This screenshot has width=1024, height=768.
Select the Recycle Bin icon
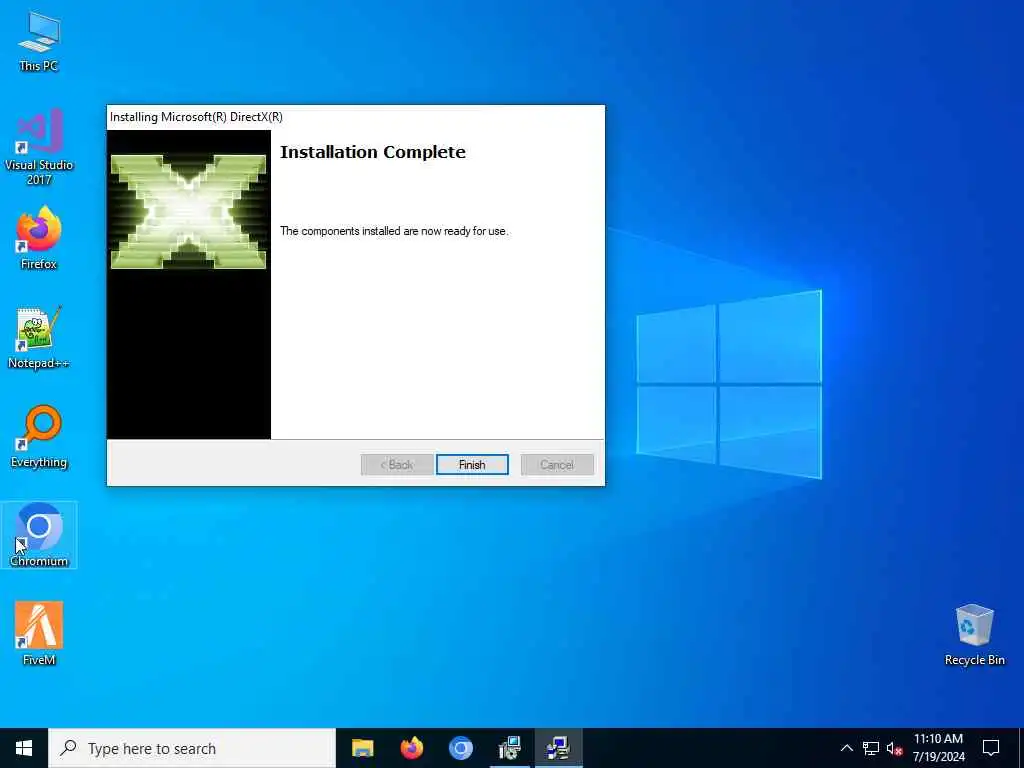974,634
